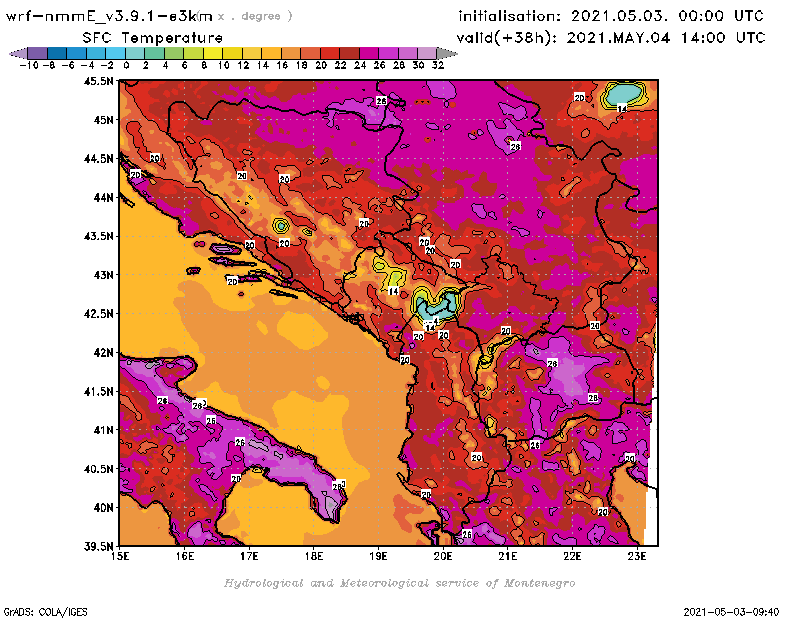This screenshot has width=800, height=618.
Task: Click the '-10' value on the color legend
Action: pyautogui.click(x=29, y=65)
